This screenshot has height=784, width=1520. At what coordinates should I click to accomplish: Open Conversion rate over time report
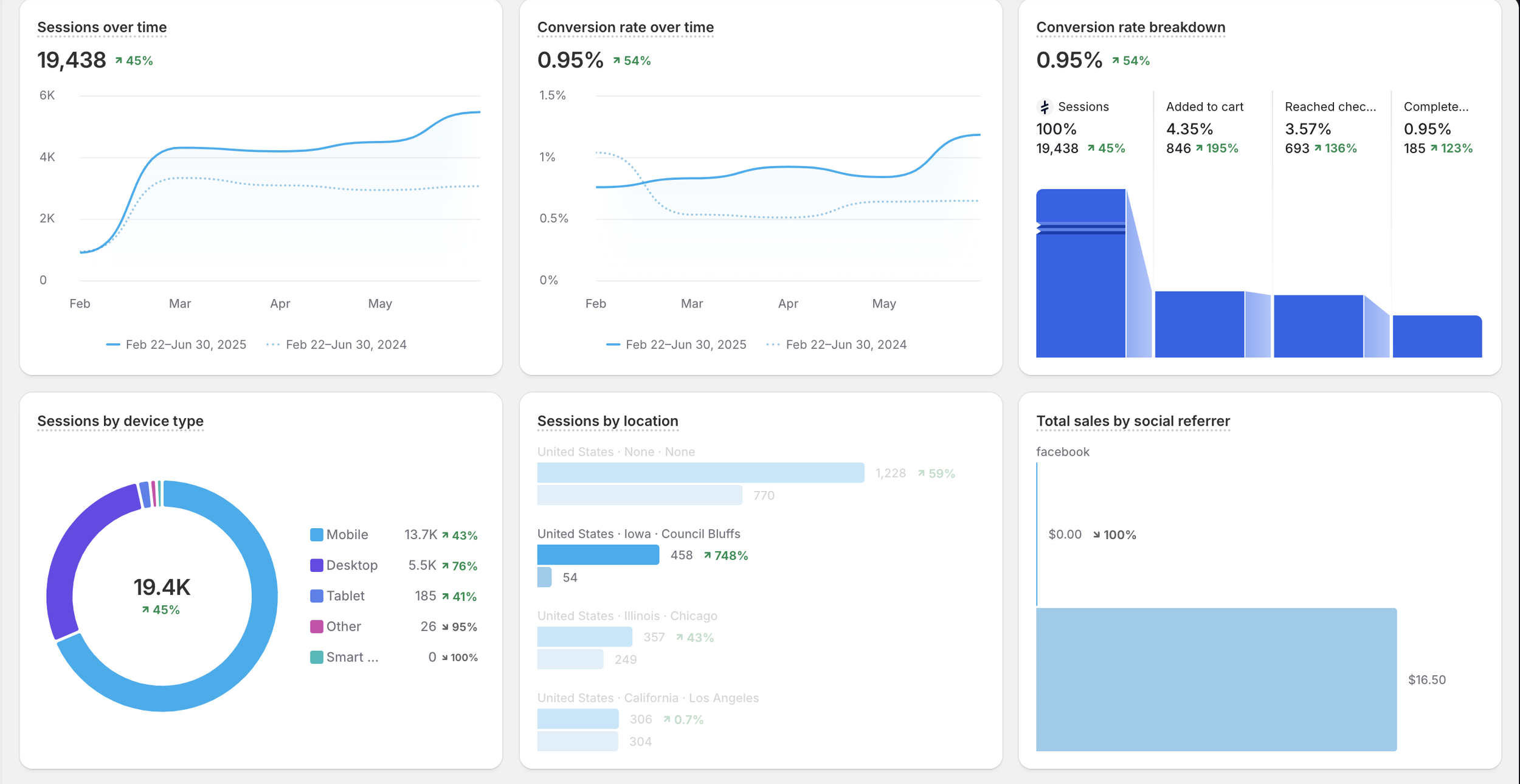coord(625,27)
